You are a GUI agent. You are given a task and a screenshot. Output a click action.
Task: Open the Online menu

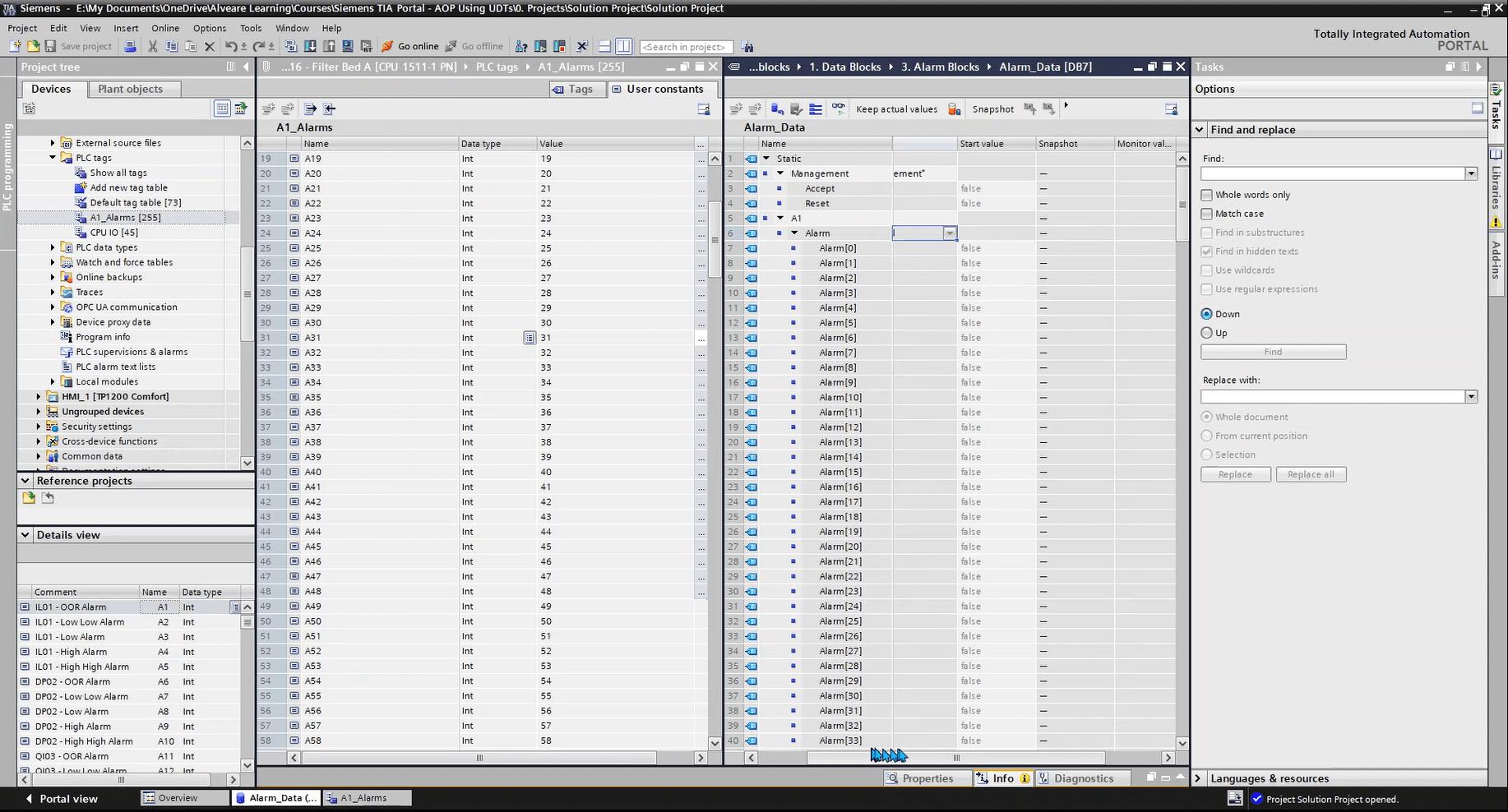point(164,28)
